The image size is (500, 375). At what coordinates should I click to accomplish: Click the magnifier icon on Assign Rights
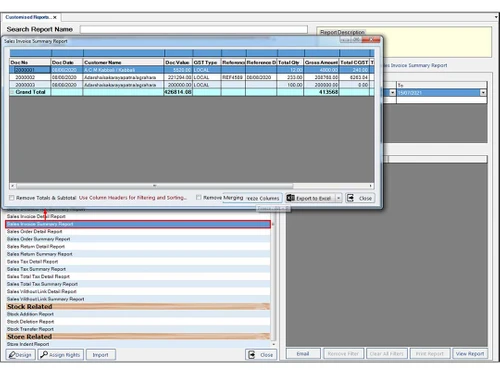click(44, 355)
